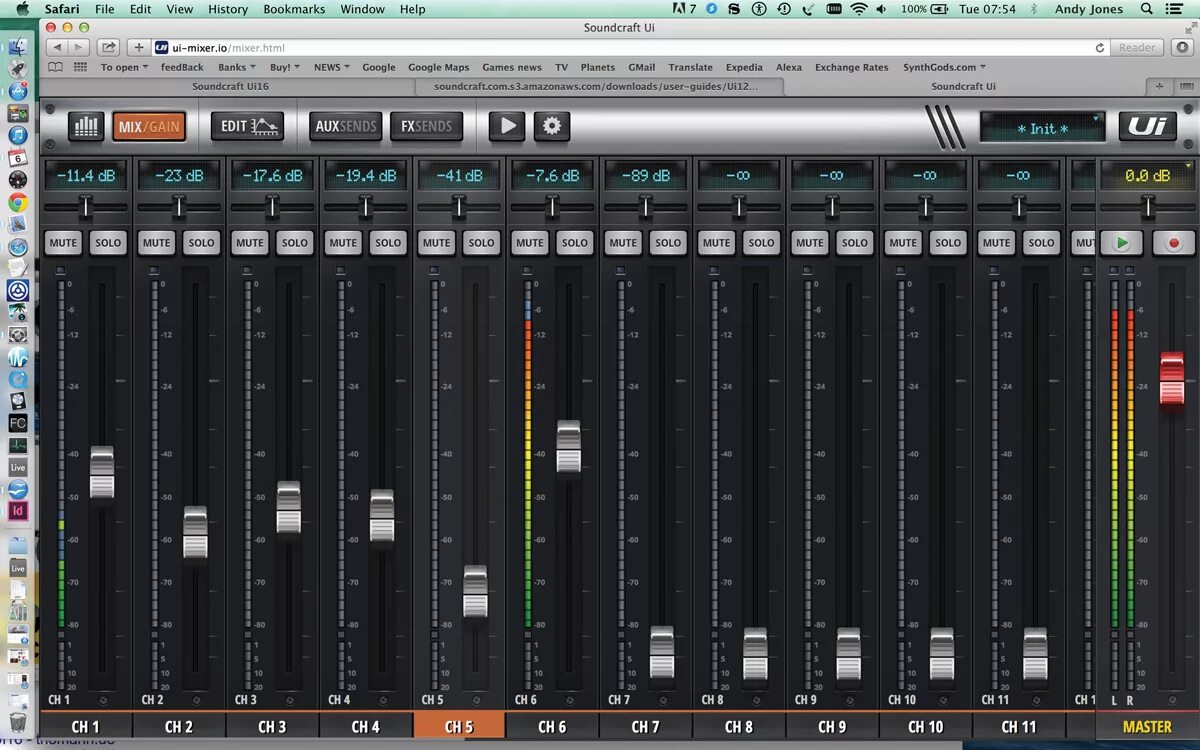The height and width of the screenshot is (750, 1200).
Task: Click Safari's share icon
Action: pyautogui.click(x=108, y=47)
